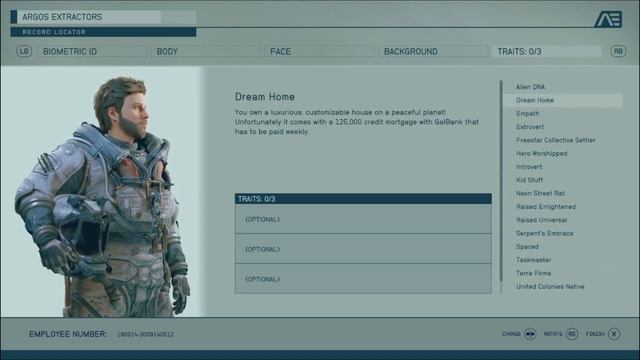Select the Dream Home trait

563,100
